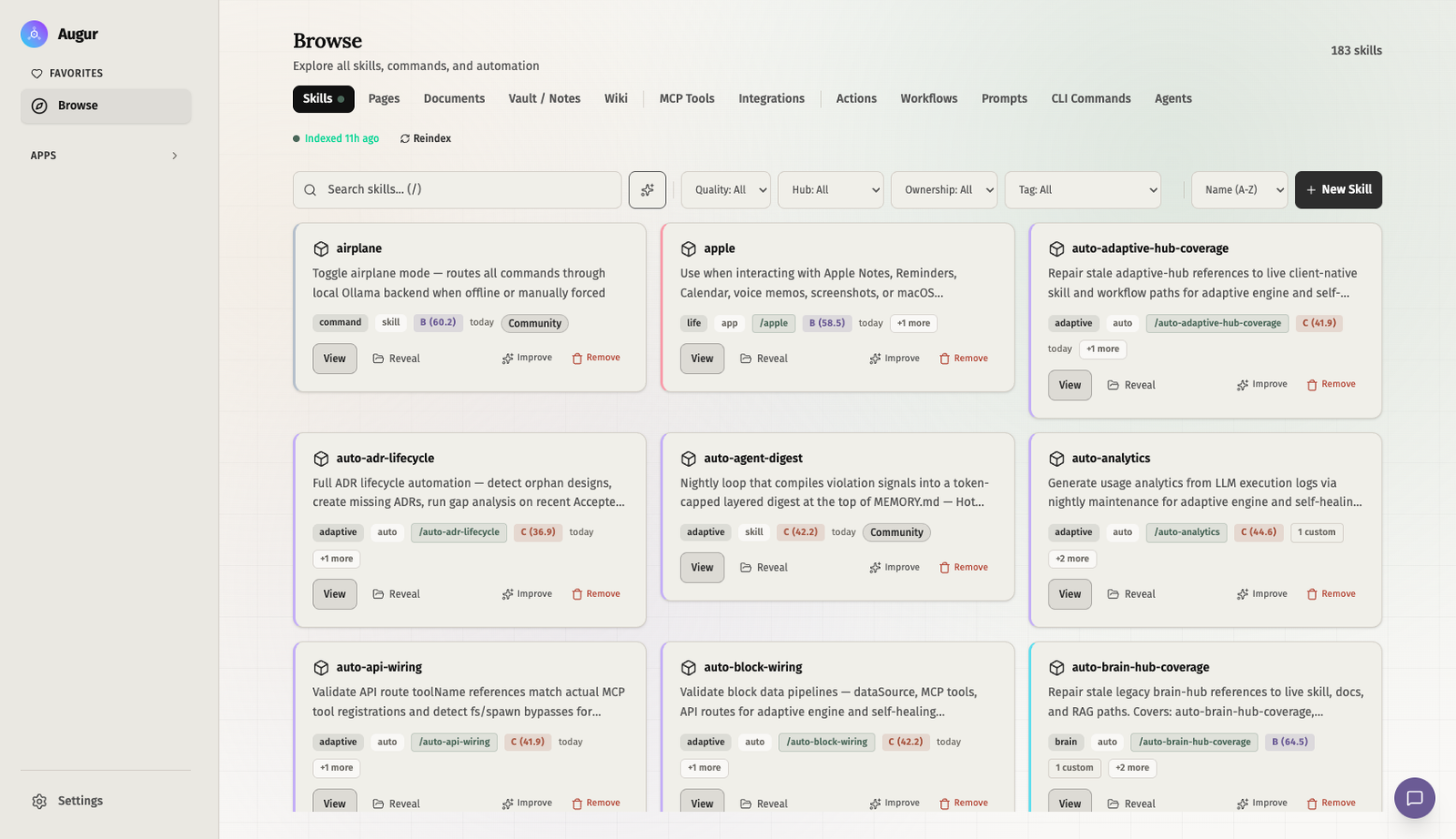Click the /apple command tag

click(773, 323)
